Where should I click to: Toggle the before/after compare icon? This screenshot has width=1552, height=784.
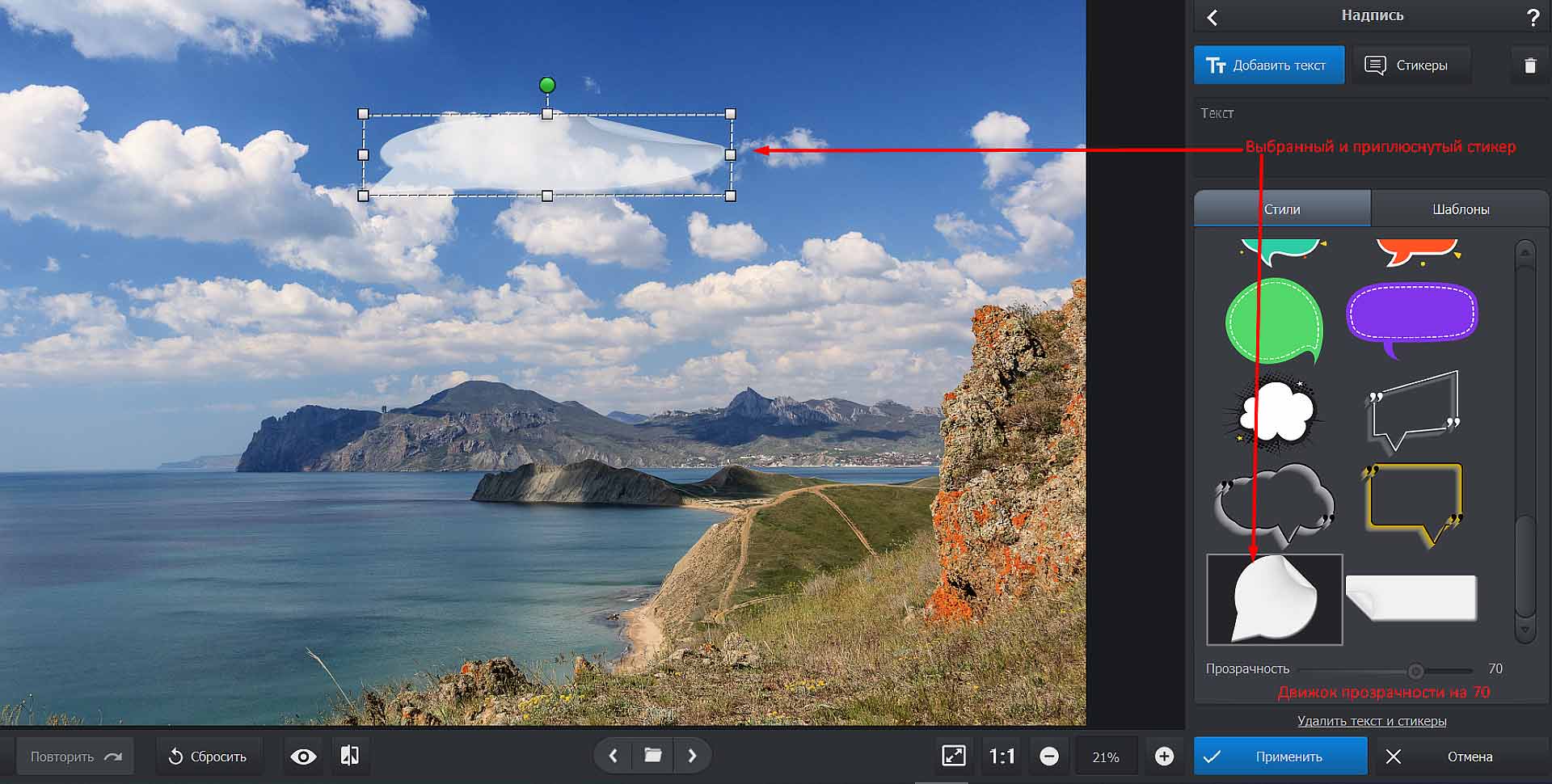(350, 756)
